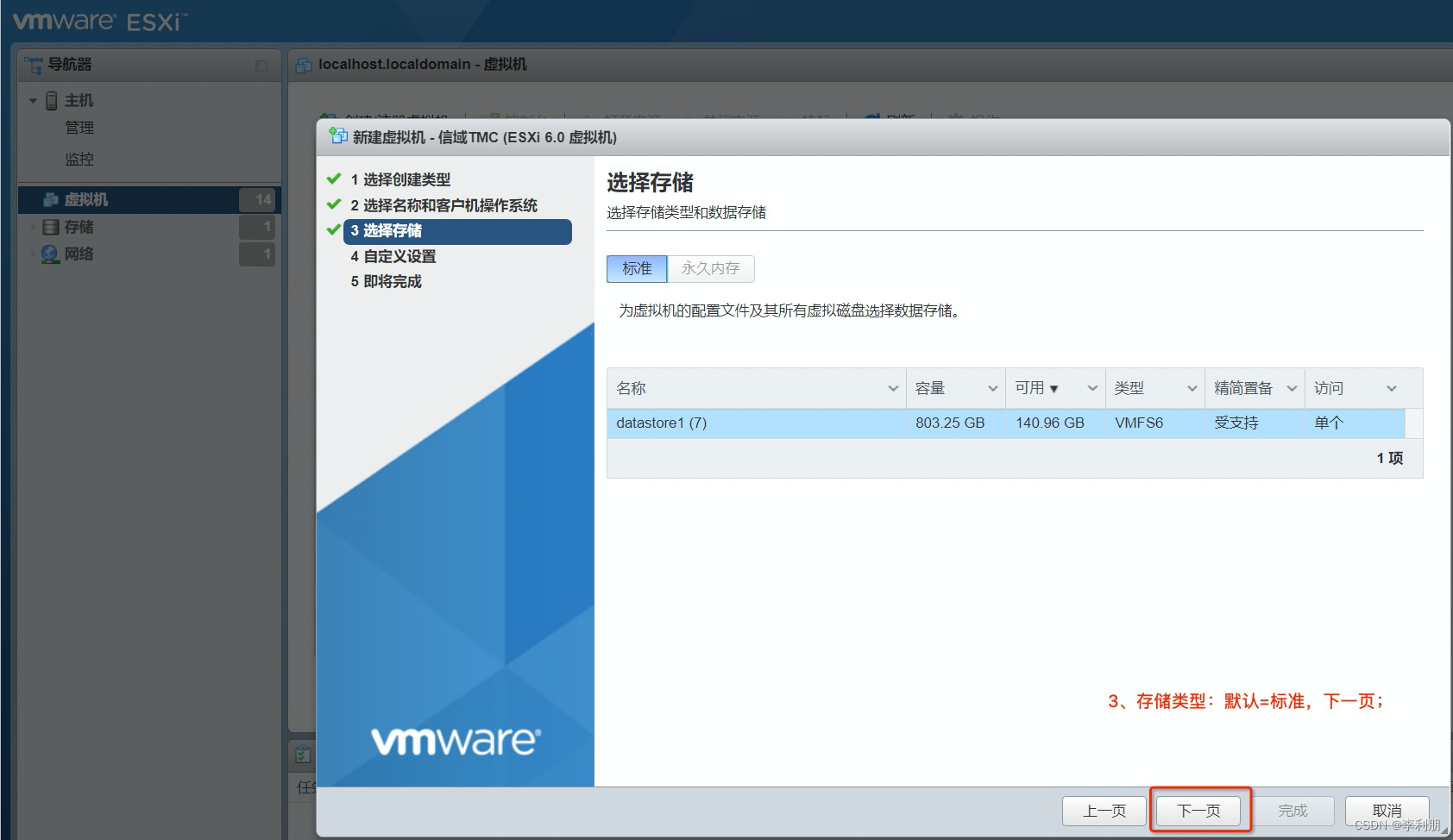
Task: Select the datastore1 (7) row
Action: tap(1006, 423)
